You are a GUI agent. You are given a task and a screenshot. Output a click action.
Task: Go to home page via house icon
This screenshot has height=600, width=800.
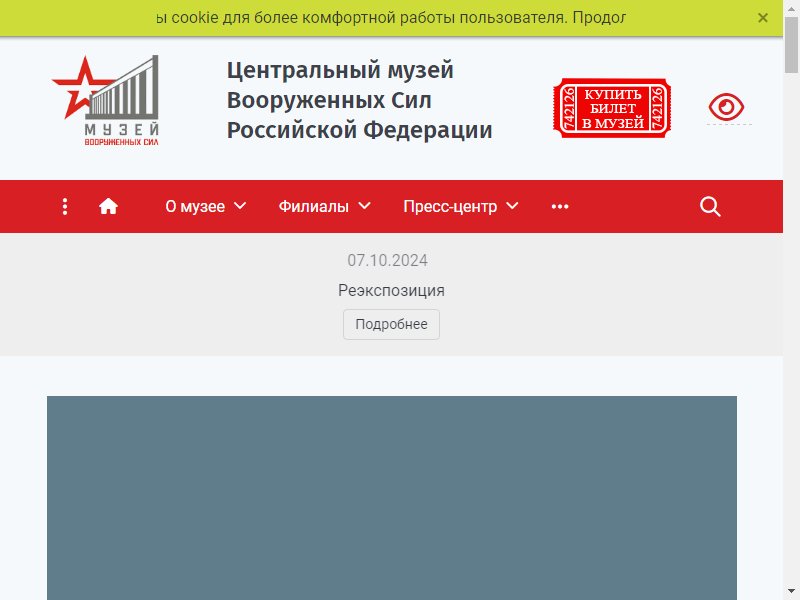(x=108, y=207)
